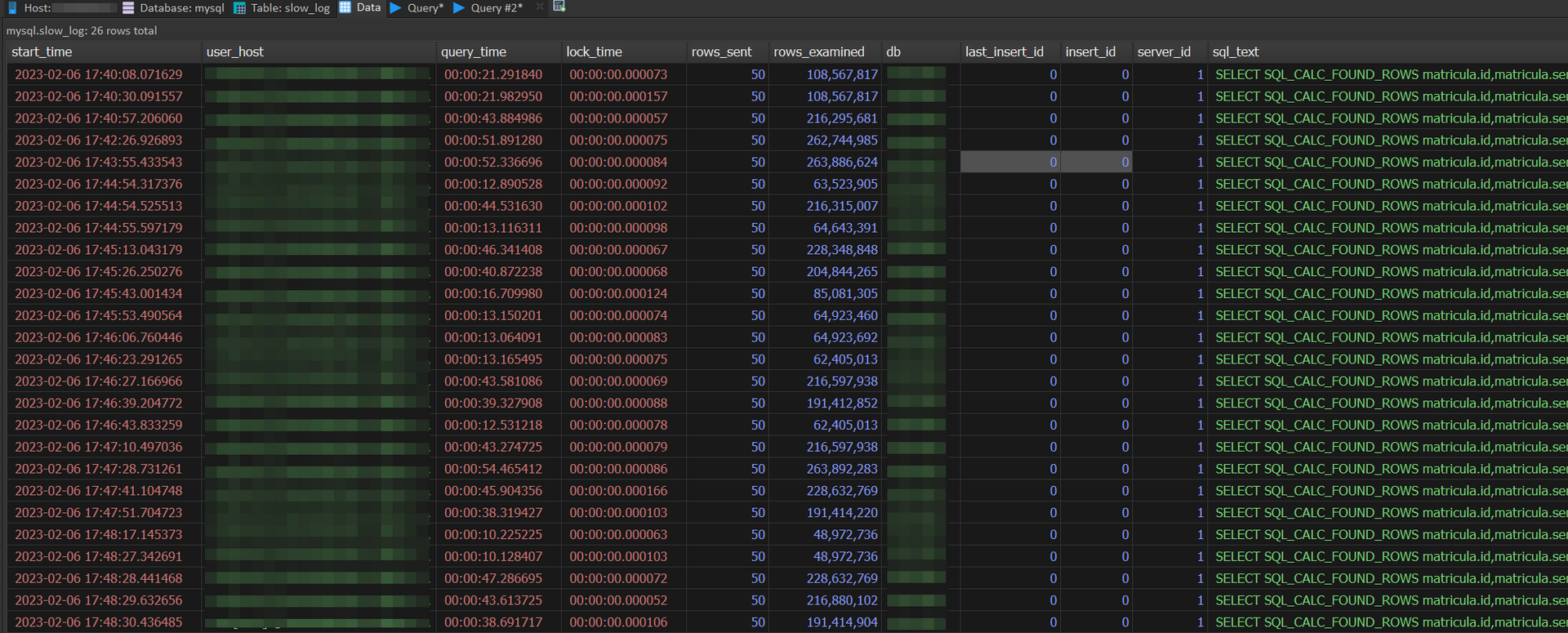Click the Table slow_log grid icon
Viewport: 1568px width, 633px height.
pos(239,7)
